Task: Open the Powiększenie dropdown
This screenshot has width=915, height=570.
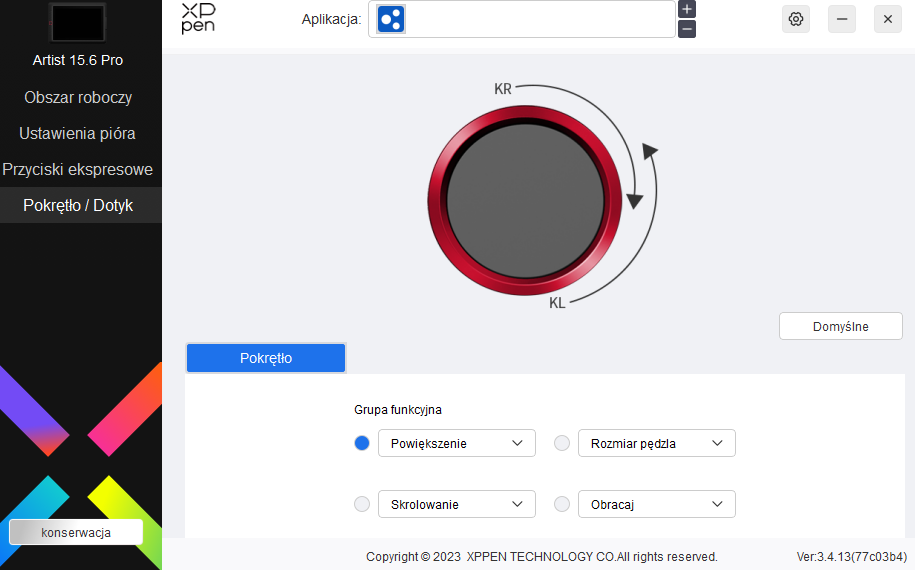Action: click(457, 443)
